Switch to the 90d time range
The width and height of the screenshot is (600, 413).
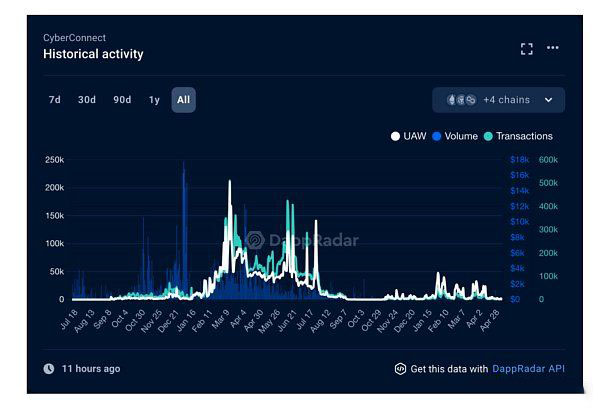pyautogui.click(x=122, y=100)
